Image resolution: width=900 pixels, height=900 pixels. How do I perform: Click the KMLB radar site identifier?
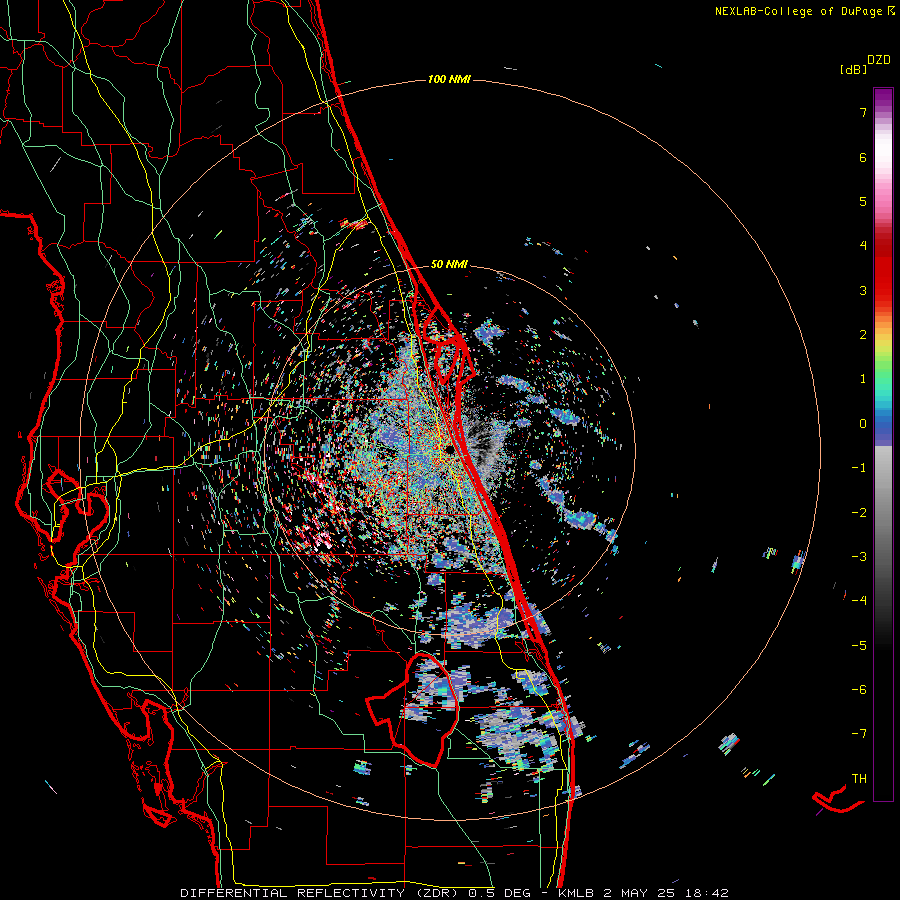(575, 893)
